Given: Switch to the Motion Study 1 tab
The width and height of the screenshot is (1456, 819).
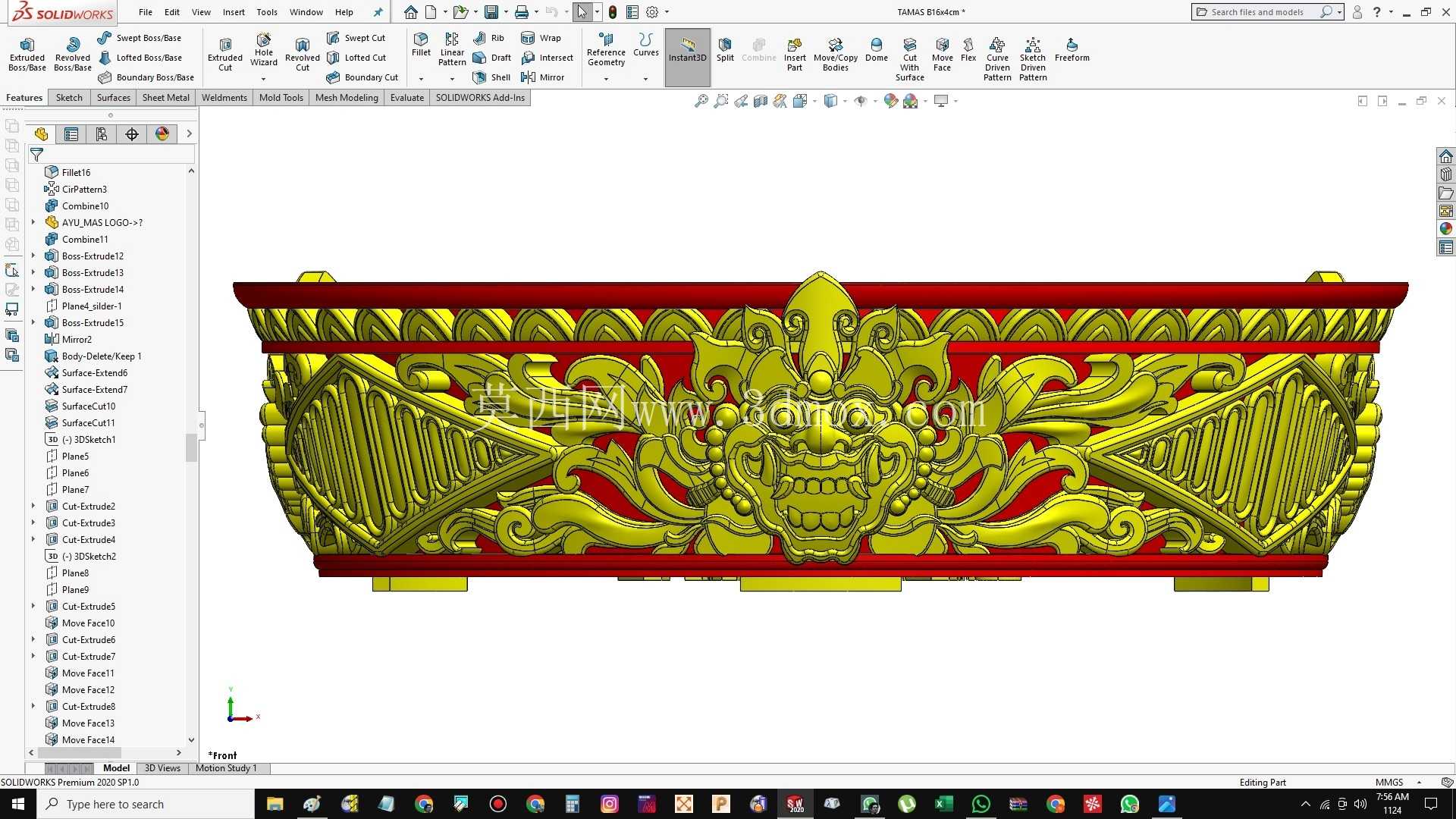Looking at the screenshot, I should 226,768.
